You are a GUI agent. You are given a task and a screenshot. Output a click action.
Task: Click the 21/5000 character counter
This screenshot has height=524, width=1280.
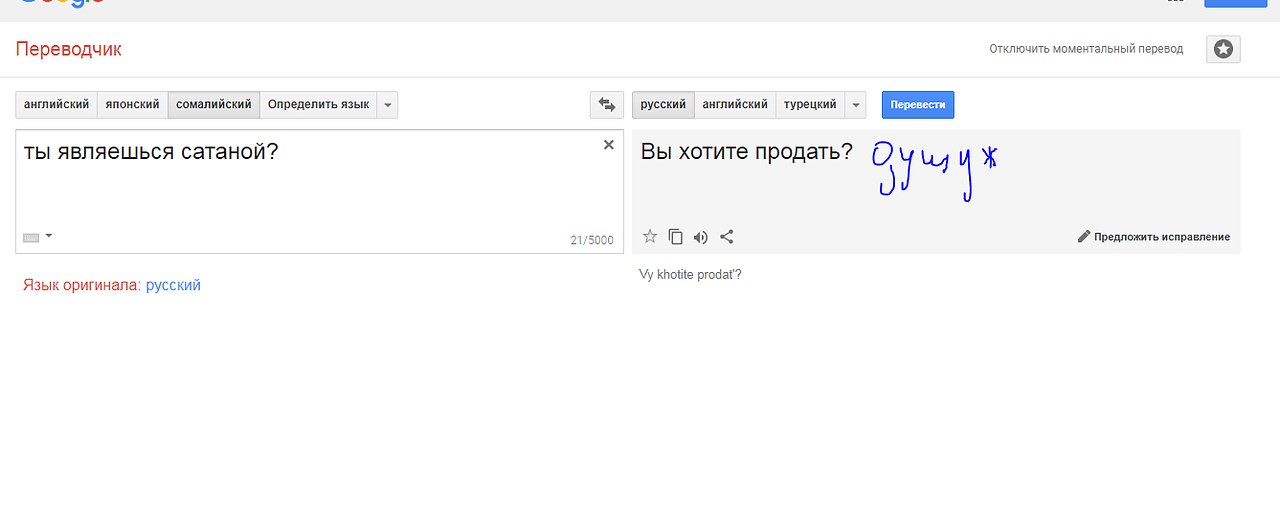coord(592,240)
